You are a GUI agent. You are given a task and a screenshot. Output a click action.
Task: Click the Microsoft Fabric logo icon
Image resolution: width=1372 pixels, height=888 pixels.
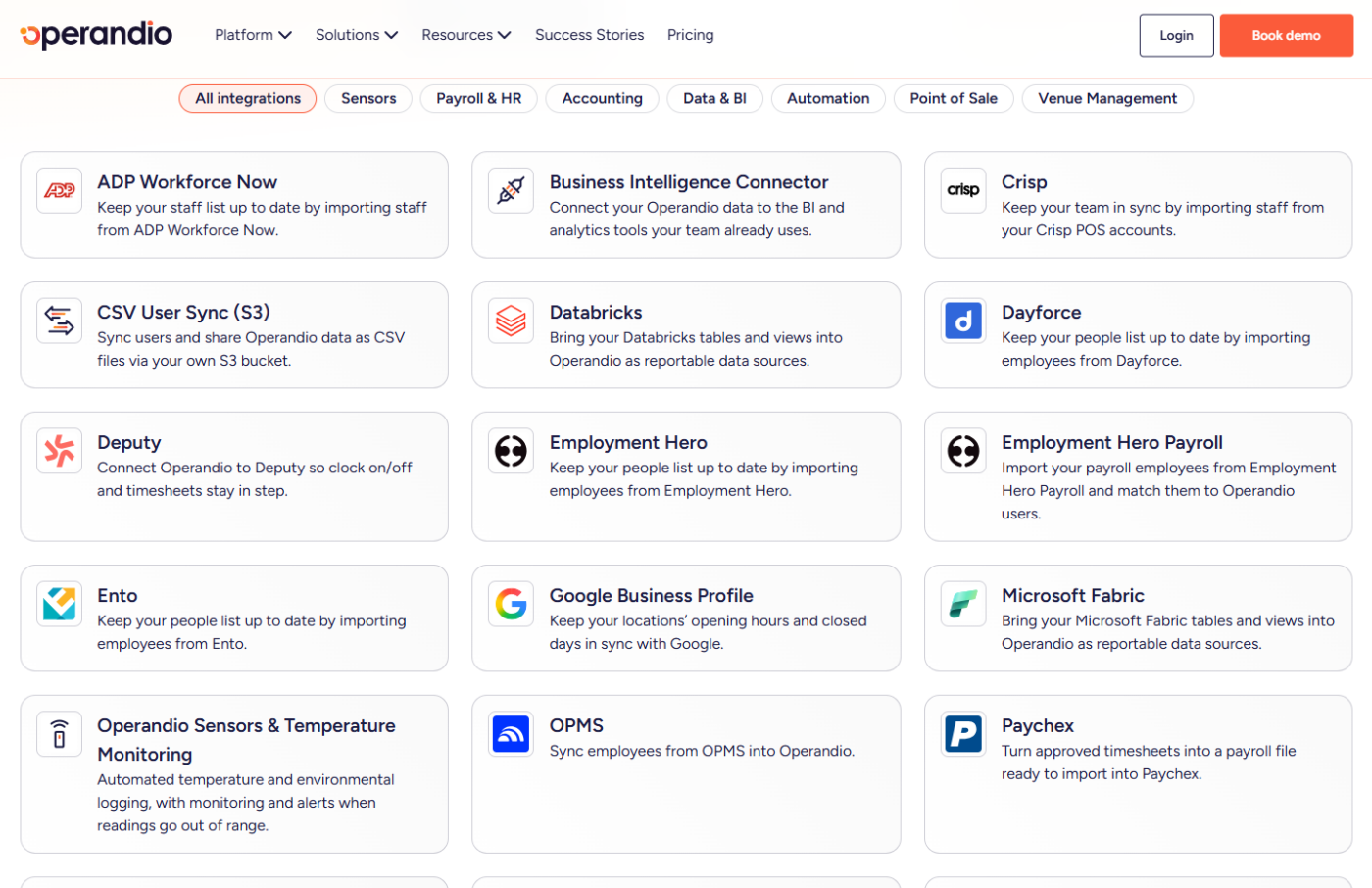click(963, 604)
